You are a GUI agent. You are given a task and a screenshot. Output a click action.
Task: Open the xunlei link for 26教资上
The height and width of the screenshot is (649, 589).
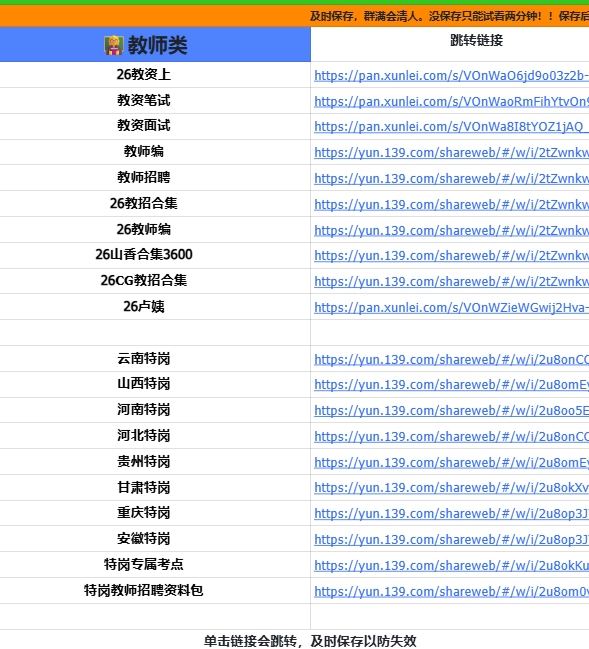[451, 76]
